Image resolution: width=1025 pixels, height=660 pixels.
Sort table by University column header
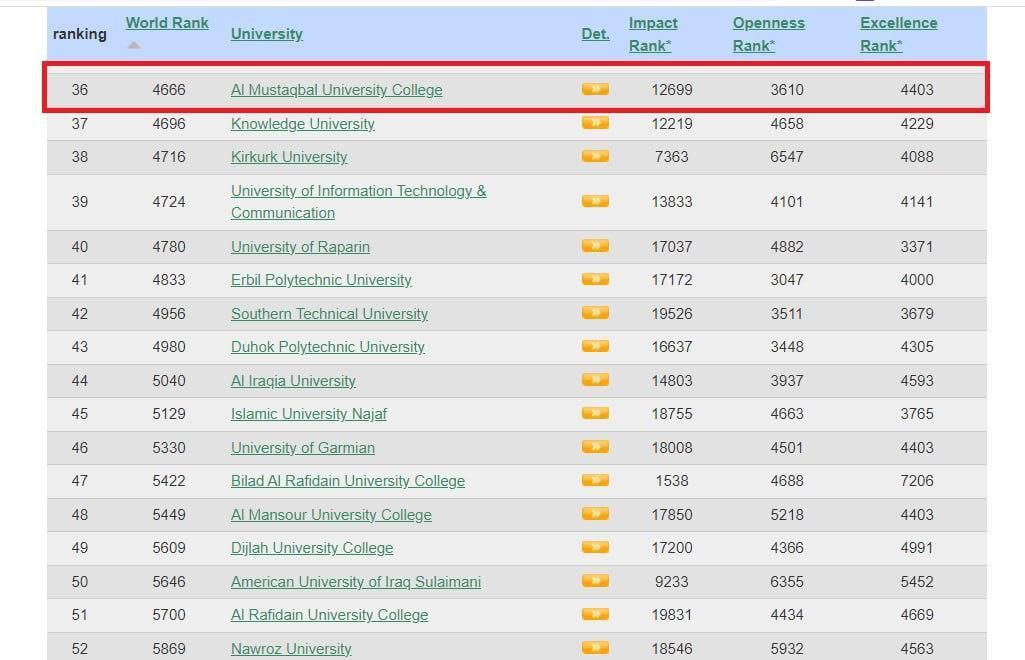click(x=267, y=34)
